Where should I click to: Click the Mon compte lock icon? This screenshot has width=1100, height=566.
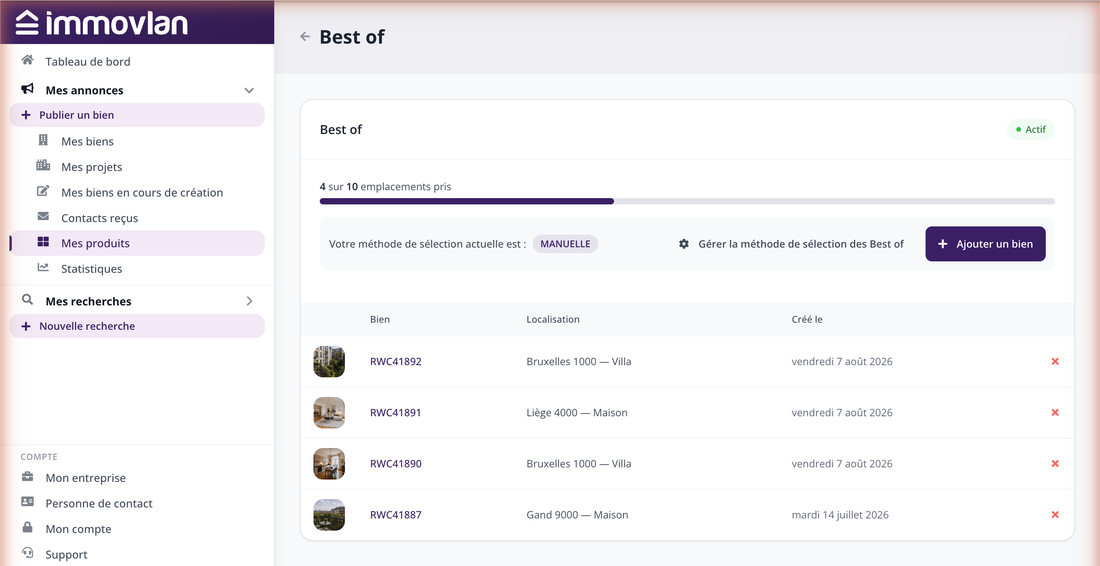coord(28,528)
